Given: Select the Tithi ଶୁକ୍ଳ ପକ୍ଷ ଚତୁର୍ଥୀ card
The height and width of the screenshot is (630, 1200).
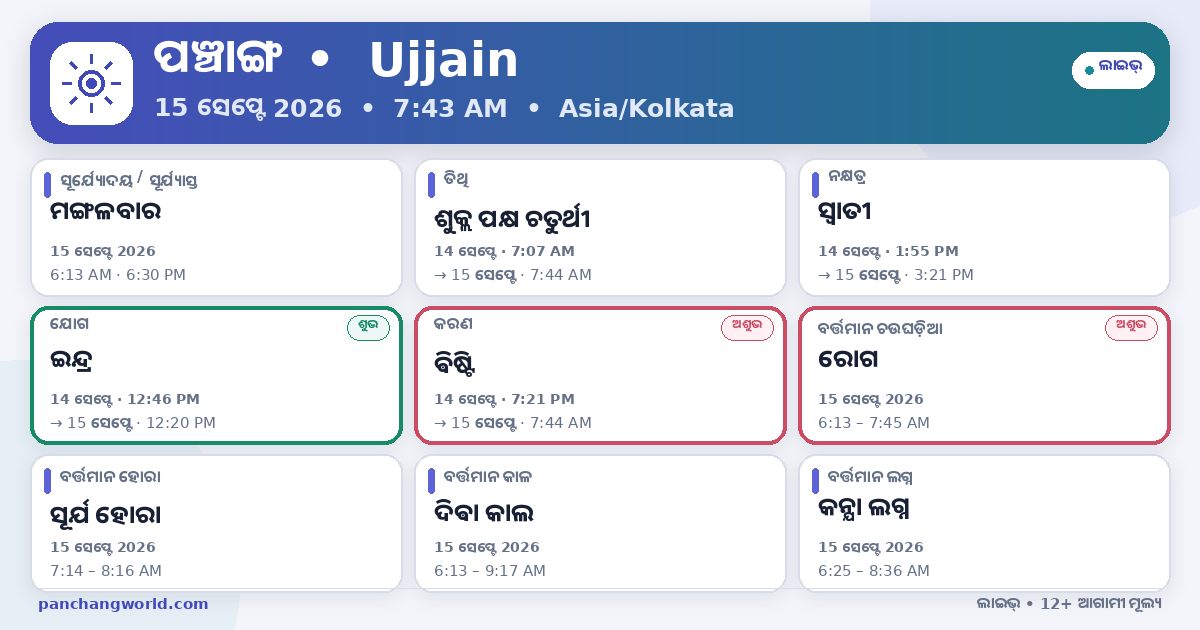Looking at the screenshot, I should (600, 228).
